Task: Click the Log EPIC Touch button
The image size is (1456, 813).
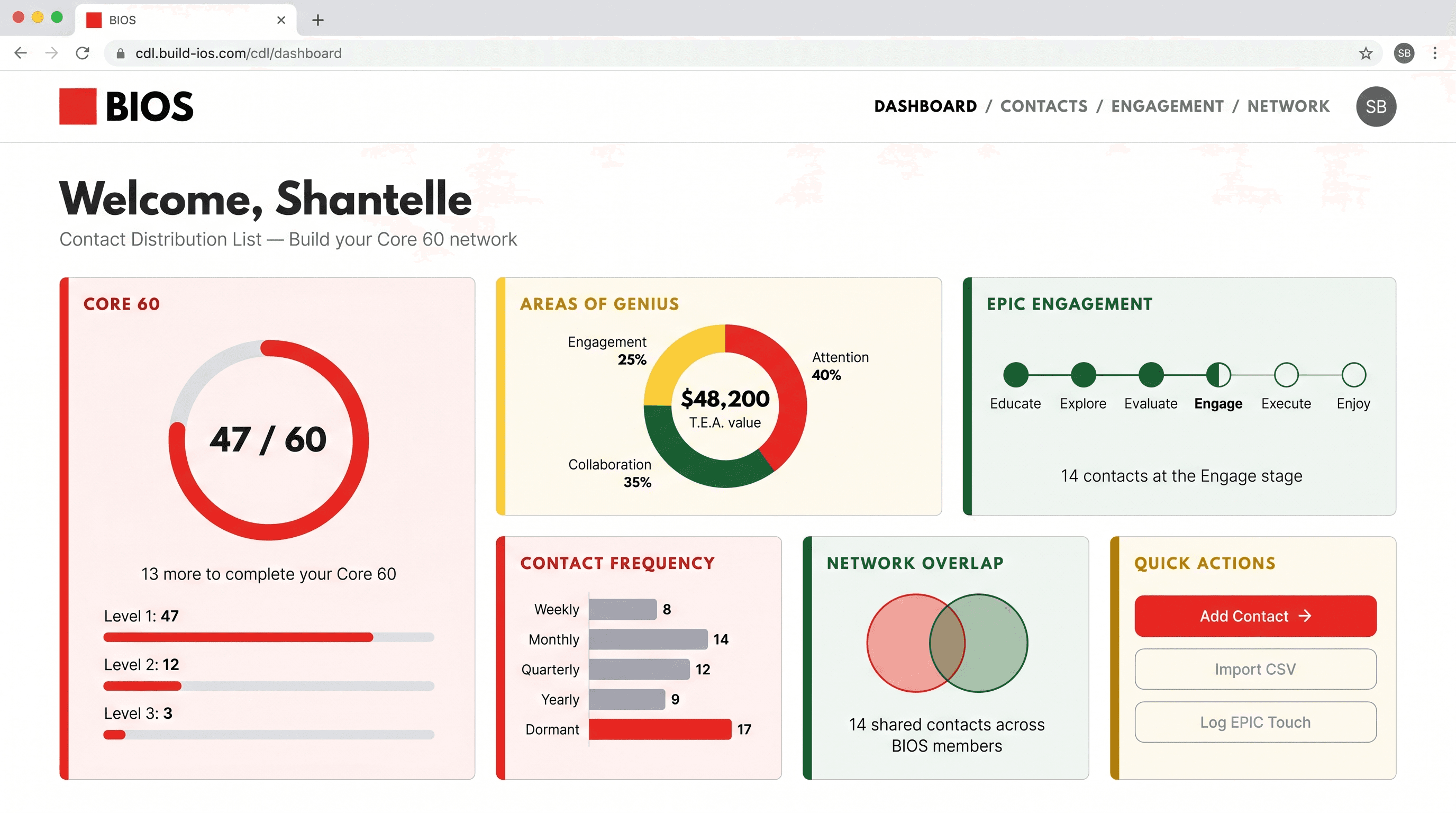Action: [1255, 722]
